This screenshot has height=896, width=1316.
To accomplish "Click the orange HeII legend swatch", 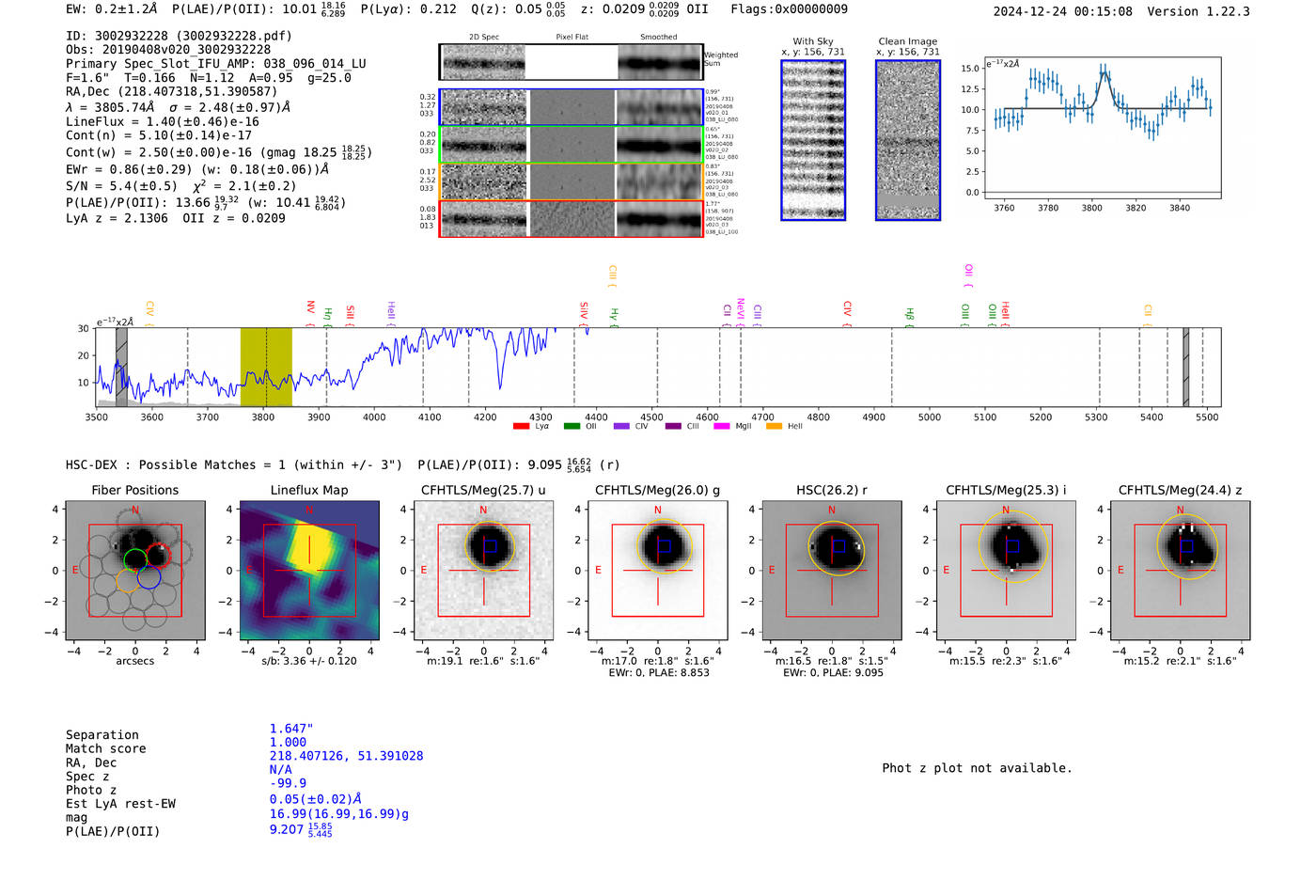I will [774, 426].
